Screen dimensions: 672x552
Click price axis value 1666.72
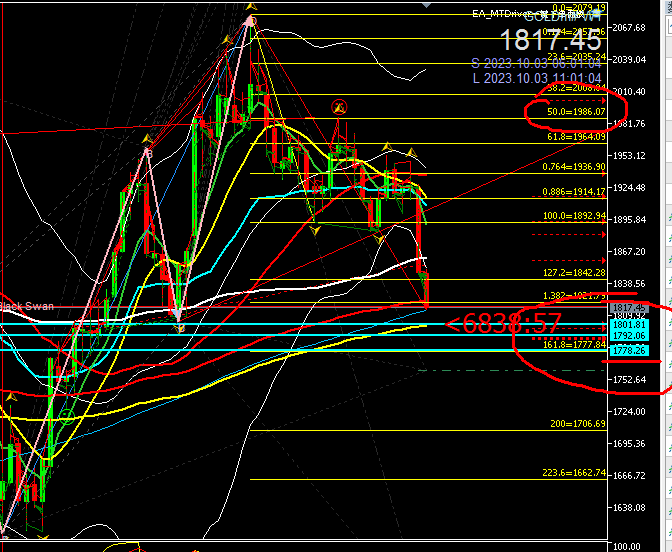point(629,476)
